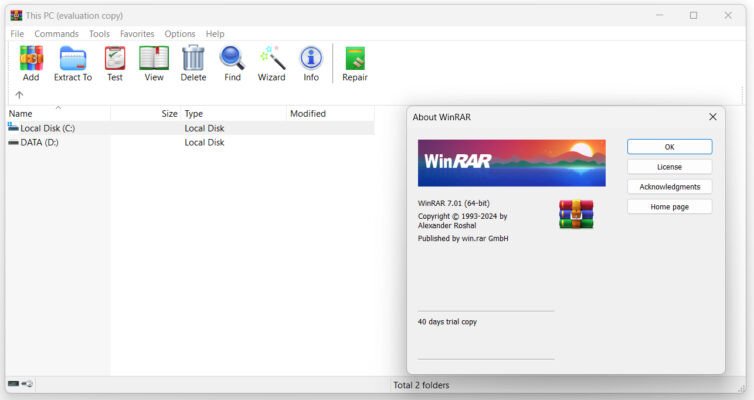The height and width of the screenshot is (400, 754).
Task: Click the 'Local Disk' type cell for DATA (D:)
Action: [204, 142]
